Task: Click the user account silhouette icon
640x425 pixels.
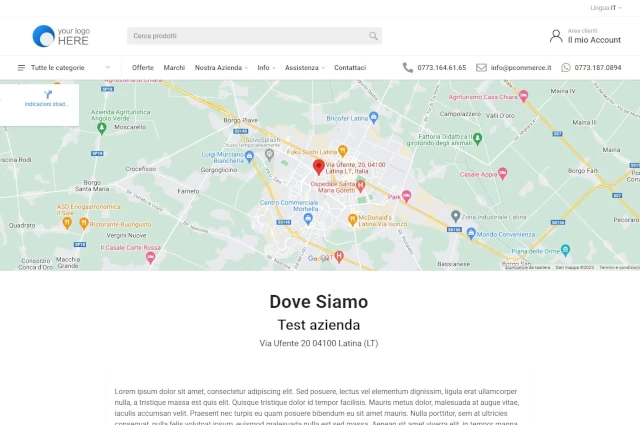Action: click(x=556, y=36)
